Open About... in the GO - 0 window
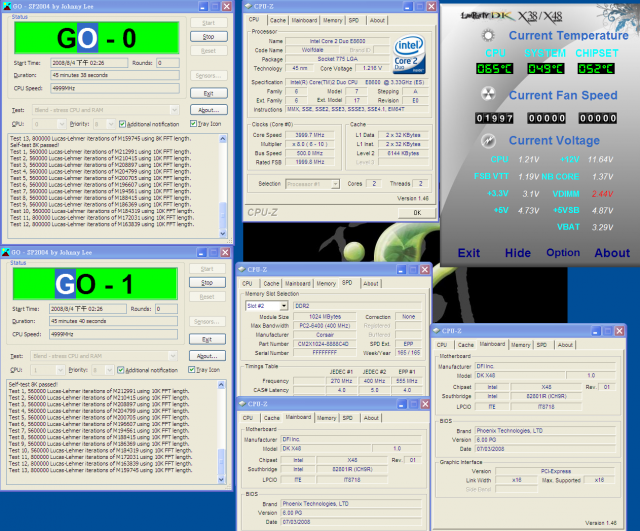This screenshot has height=531, width=640. tap(209, 110)
